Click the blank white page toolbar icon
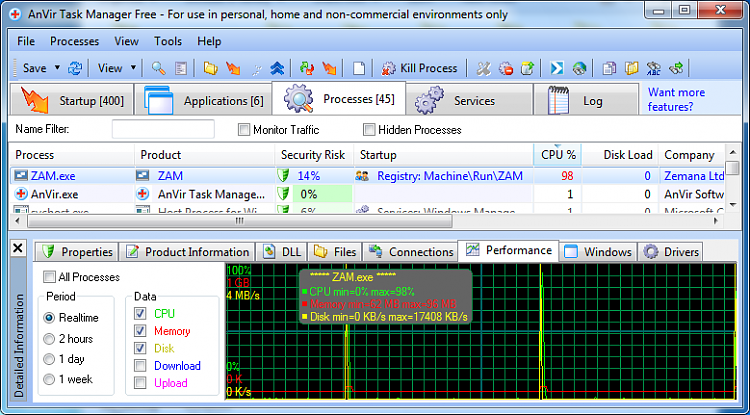 (x=359, y=68)
